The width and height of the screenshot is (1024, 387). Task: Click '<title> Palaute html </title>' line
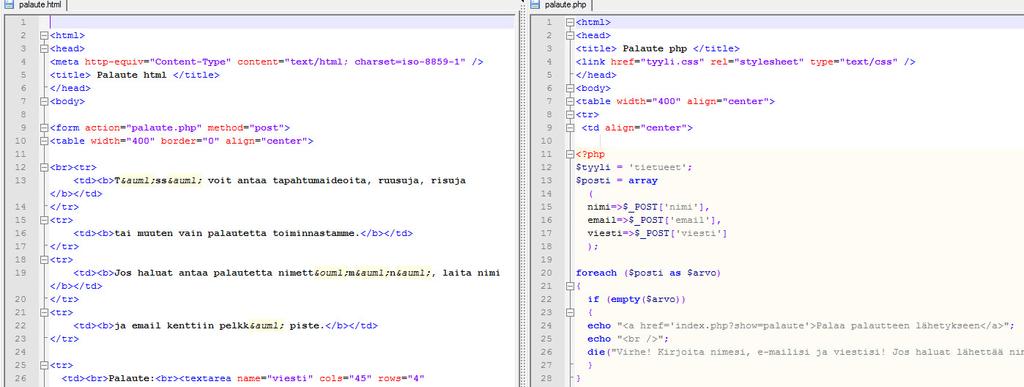pyautogui.click(x=135, y=75)
